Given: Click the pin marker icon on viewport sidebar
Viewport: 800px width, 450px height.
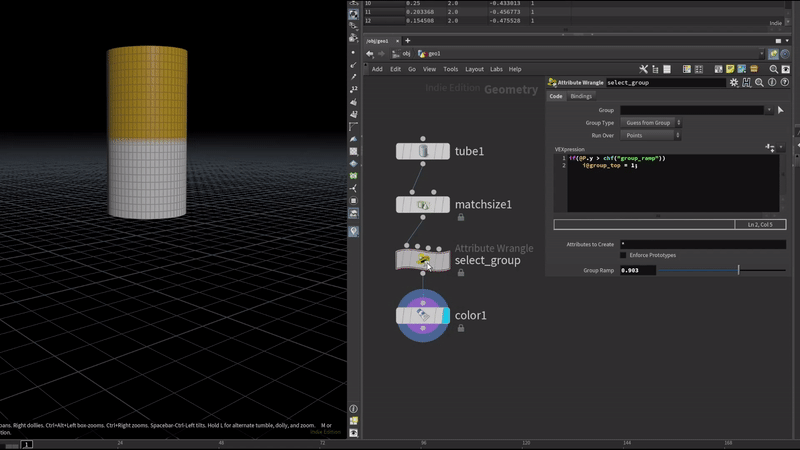Looking at the screenshot, I should coord(354,232).
